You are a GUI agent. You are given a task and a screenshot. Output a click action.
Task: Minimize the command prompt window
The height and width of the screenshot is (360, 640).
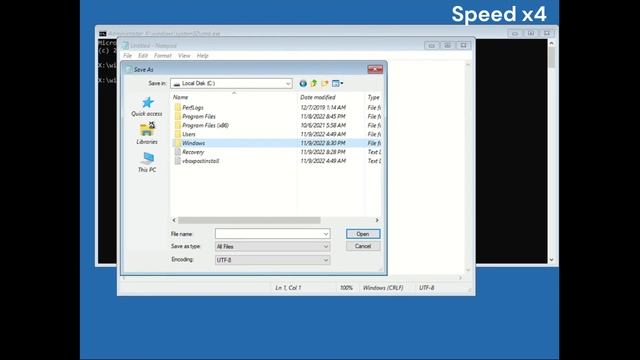(x=515, y=33)
